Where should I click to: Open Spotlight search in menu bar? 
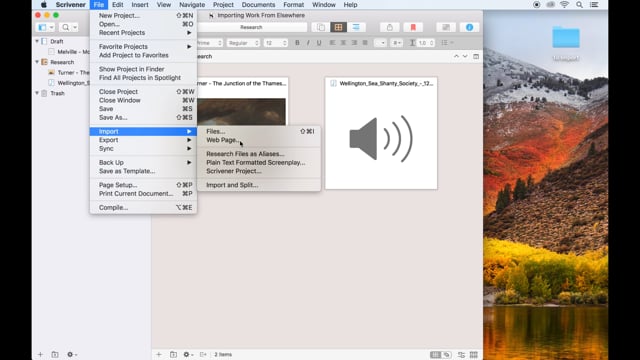tap(579, 5)
